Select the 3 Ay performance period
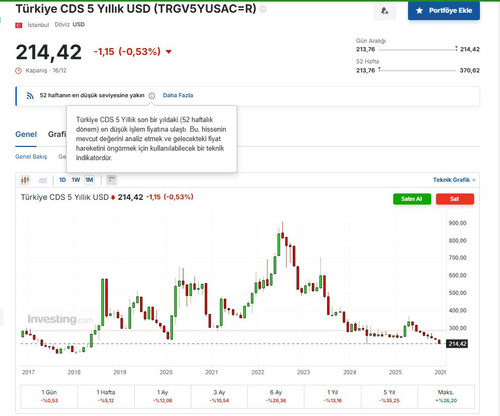The image size is (500, 416). coord(219,396)
